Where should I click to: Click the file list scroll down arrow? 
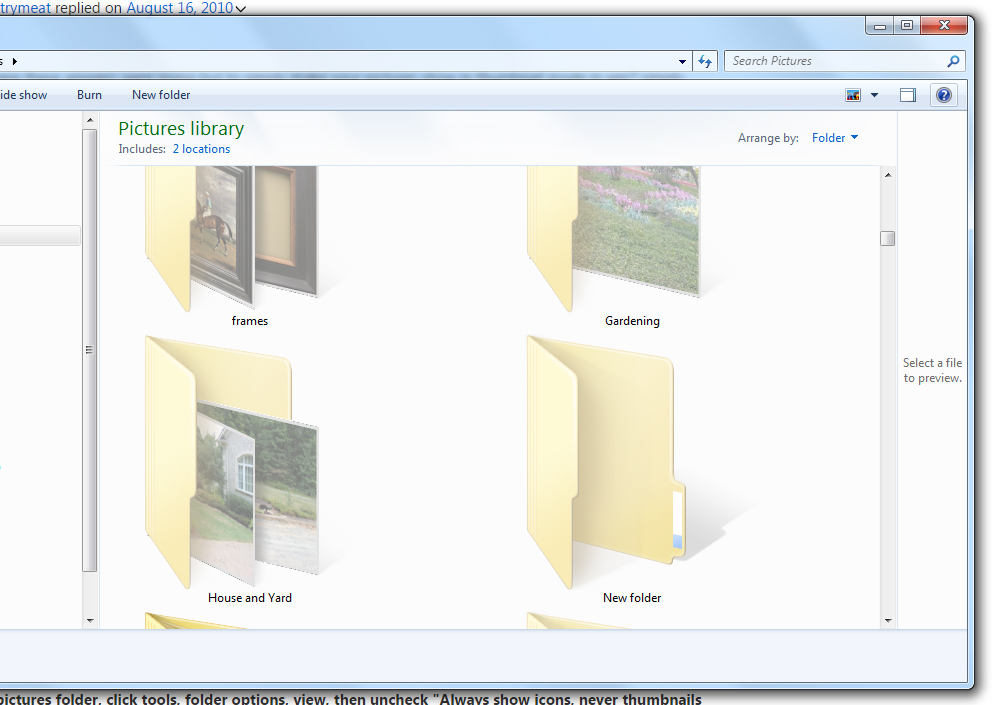click(888, 621)
